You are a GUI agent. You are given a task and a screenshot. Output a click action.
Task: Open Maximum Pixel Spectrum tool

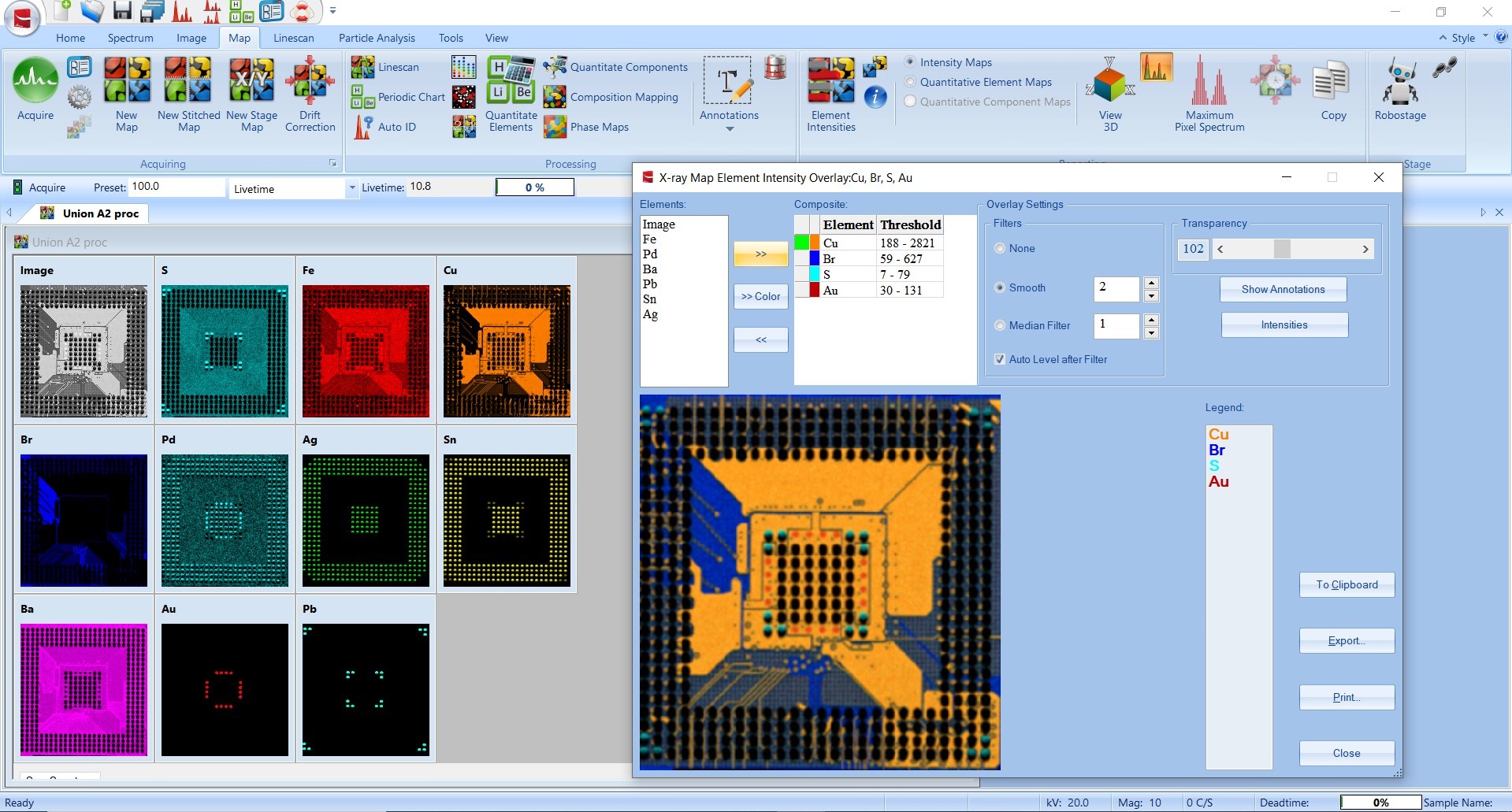pos(1209,95)
